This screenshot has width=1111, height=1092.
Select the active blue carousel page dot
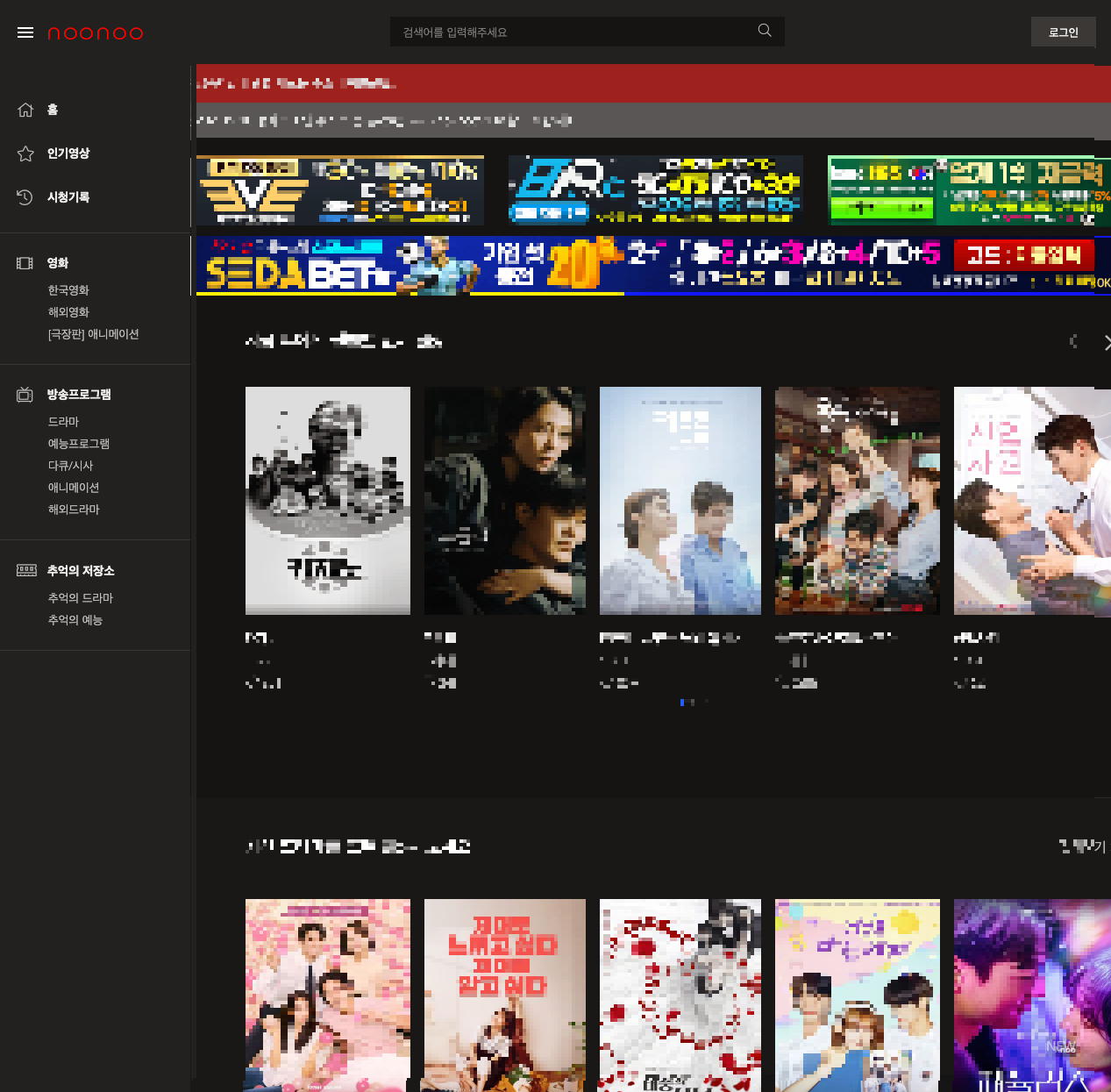pos(682,702)
